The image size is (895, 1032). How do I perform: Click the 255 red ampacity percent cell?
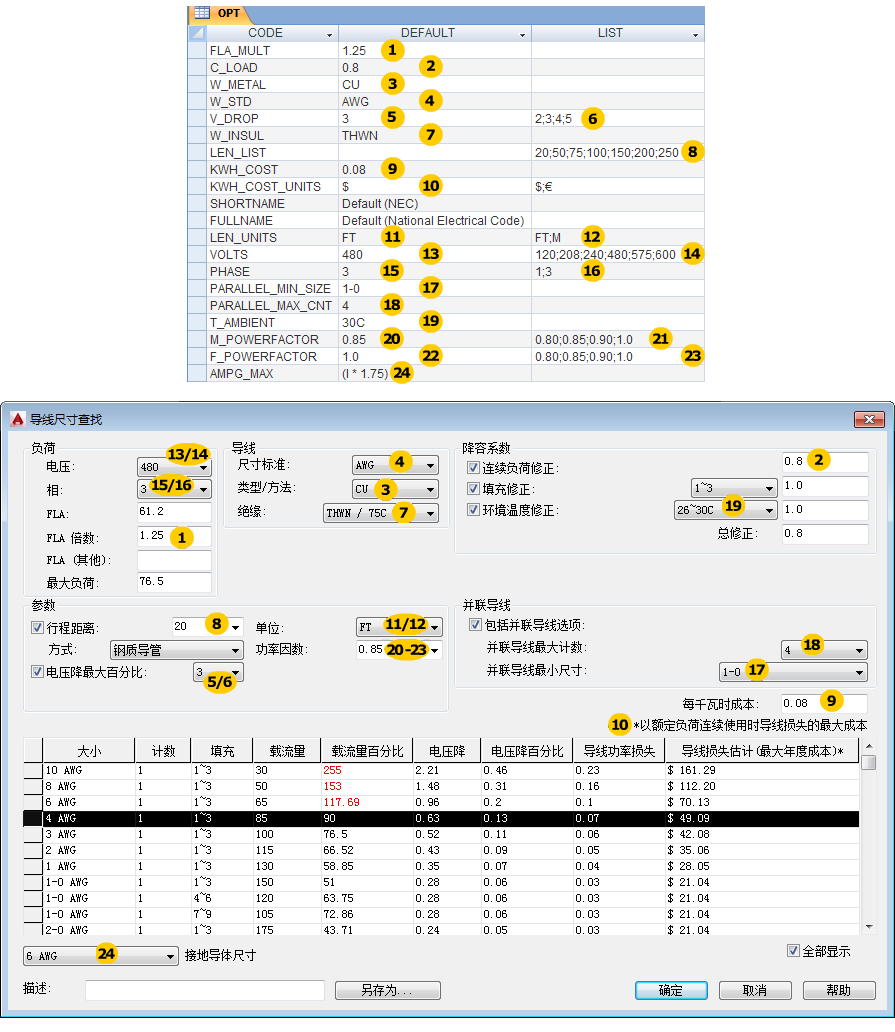click(x=367, y=770)
